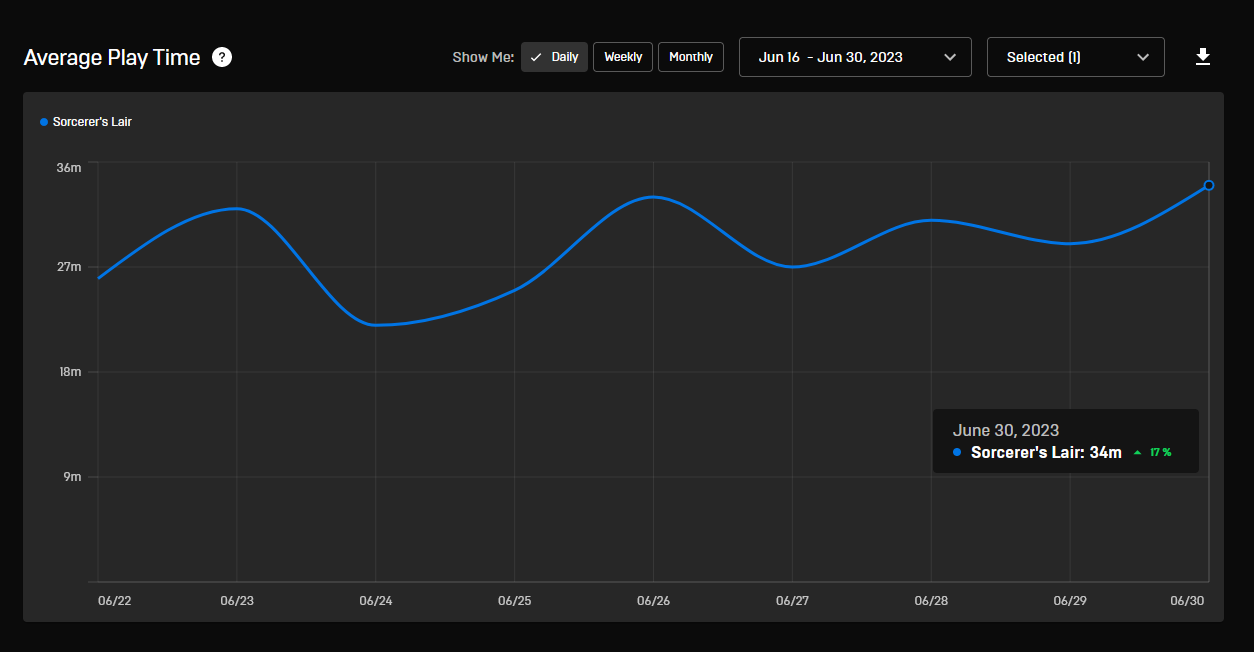The height and width of the screenshot is (652, 1254).
Task: Click the 18m y-axis label
Action: click(x=69, y=372)
